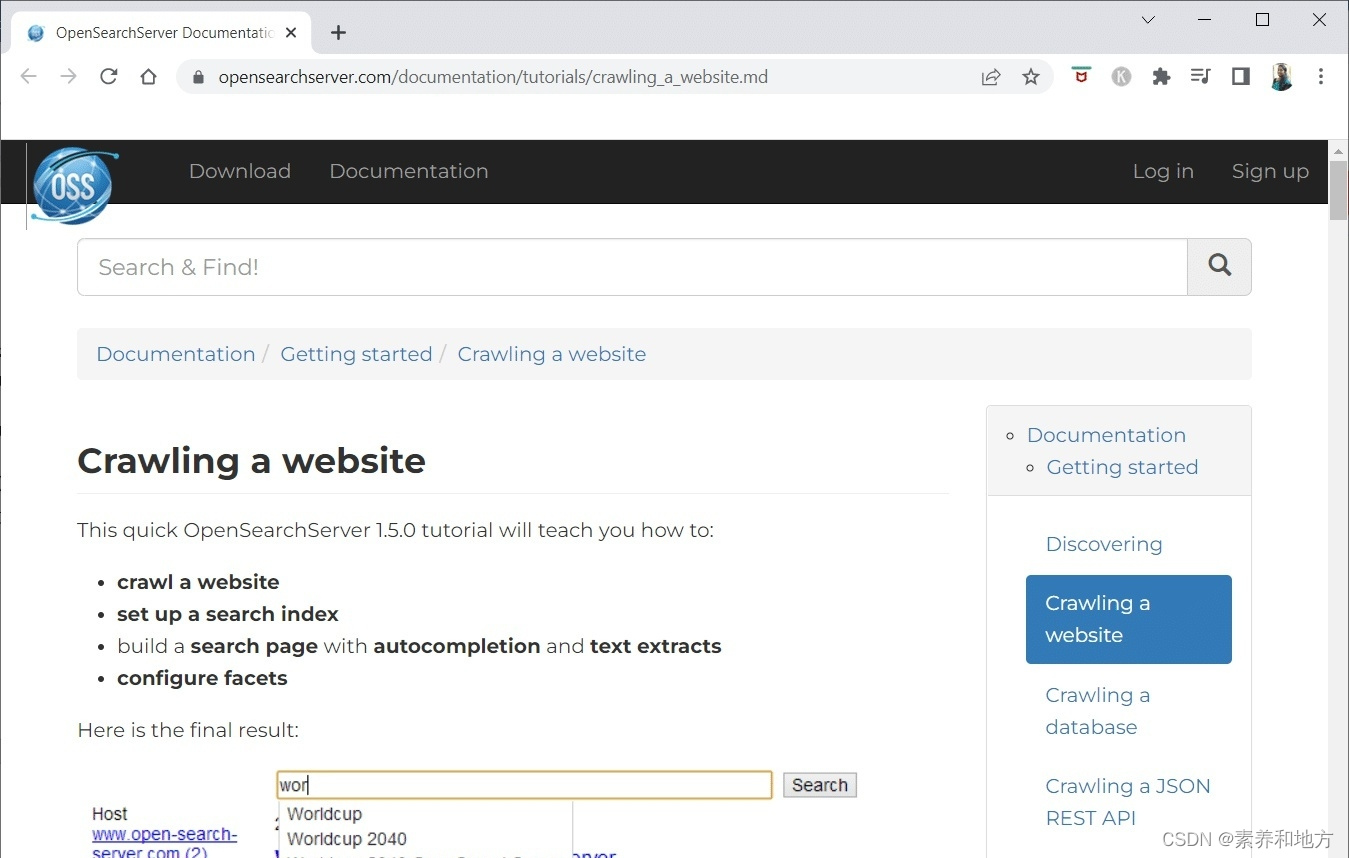This screenshot has width=1349, height=858.
Task: Open Documentation in the top navbar
Action: tap(409, 171)
